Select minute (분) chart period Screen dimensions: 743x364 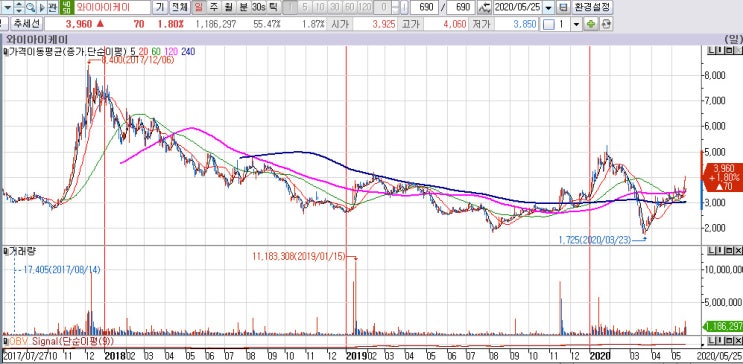[243, 7]
